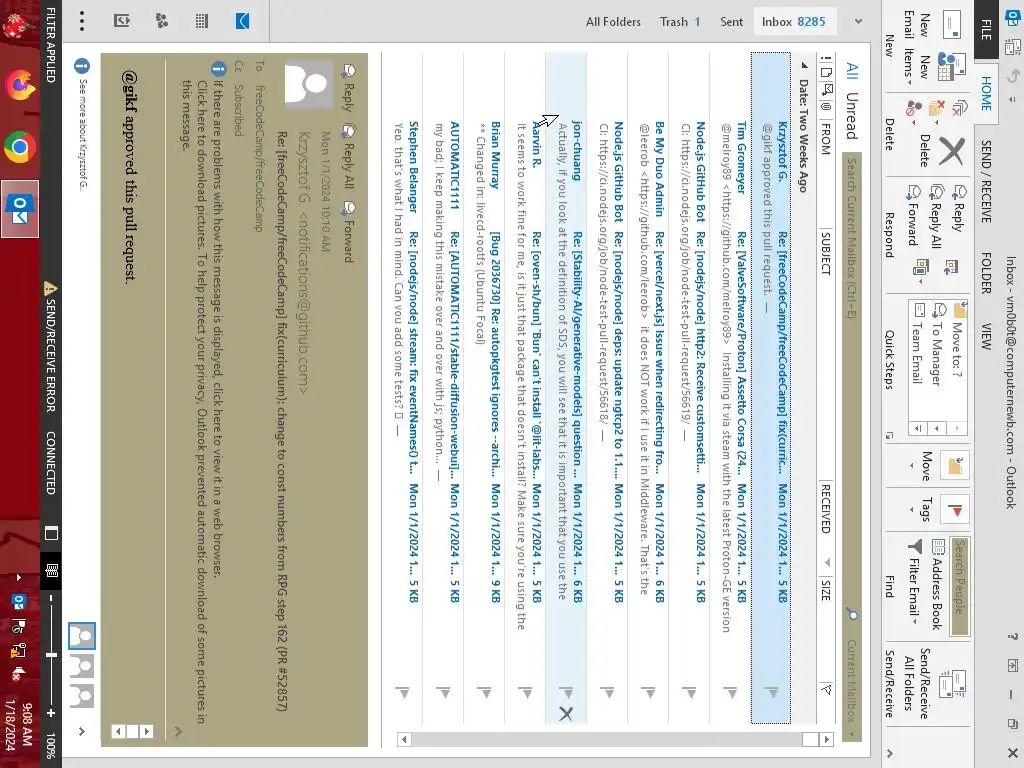This screenshot has width=1024, height=768.
Task: Open the Sent folder
Action: (731, 22)
